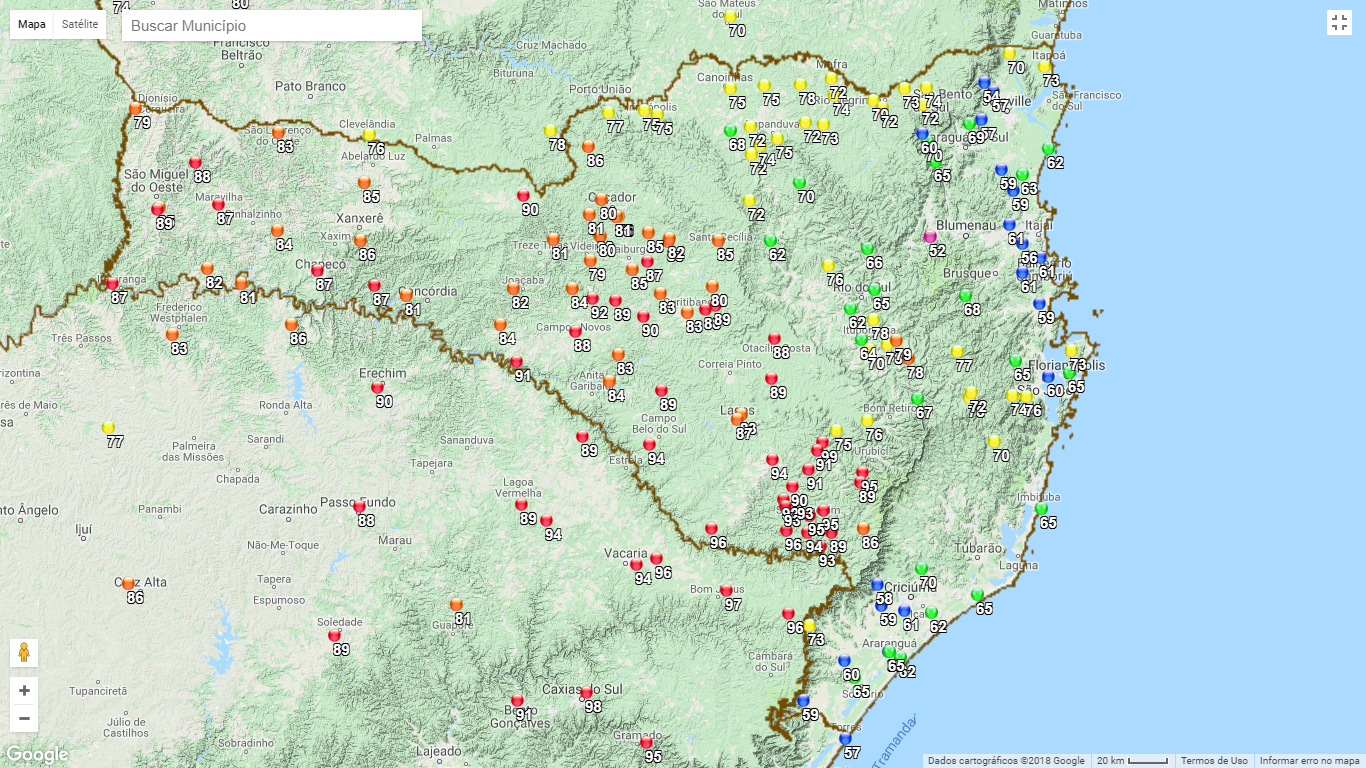This screenshot has height=768, width=1366.
Task: Select the Mapa view tab
Action: (32, 24)
